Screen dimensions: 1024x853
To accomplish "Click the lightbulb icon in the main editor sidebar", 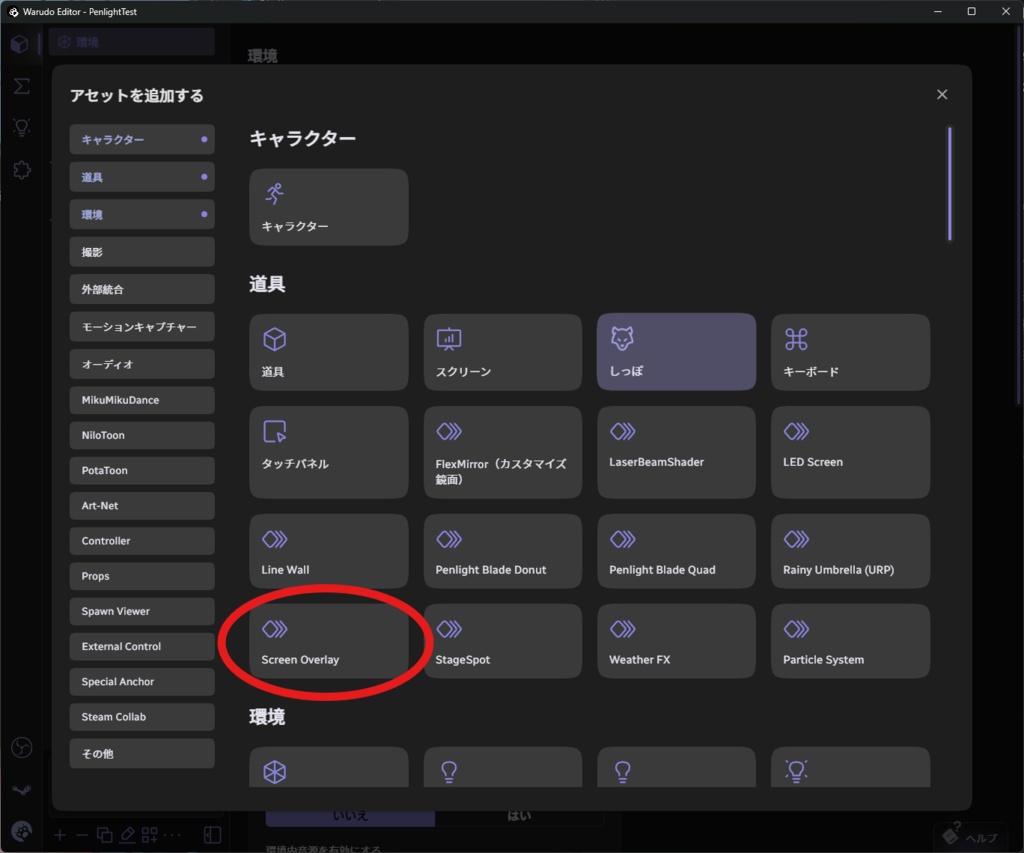I will (x=22, y=127).
